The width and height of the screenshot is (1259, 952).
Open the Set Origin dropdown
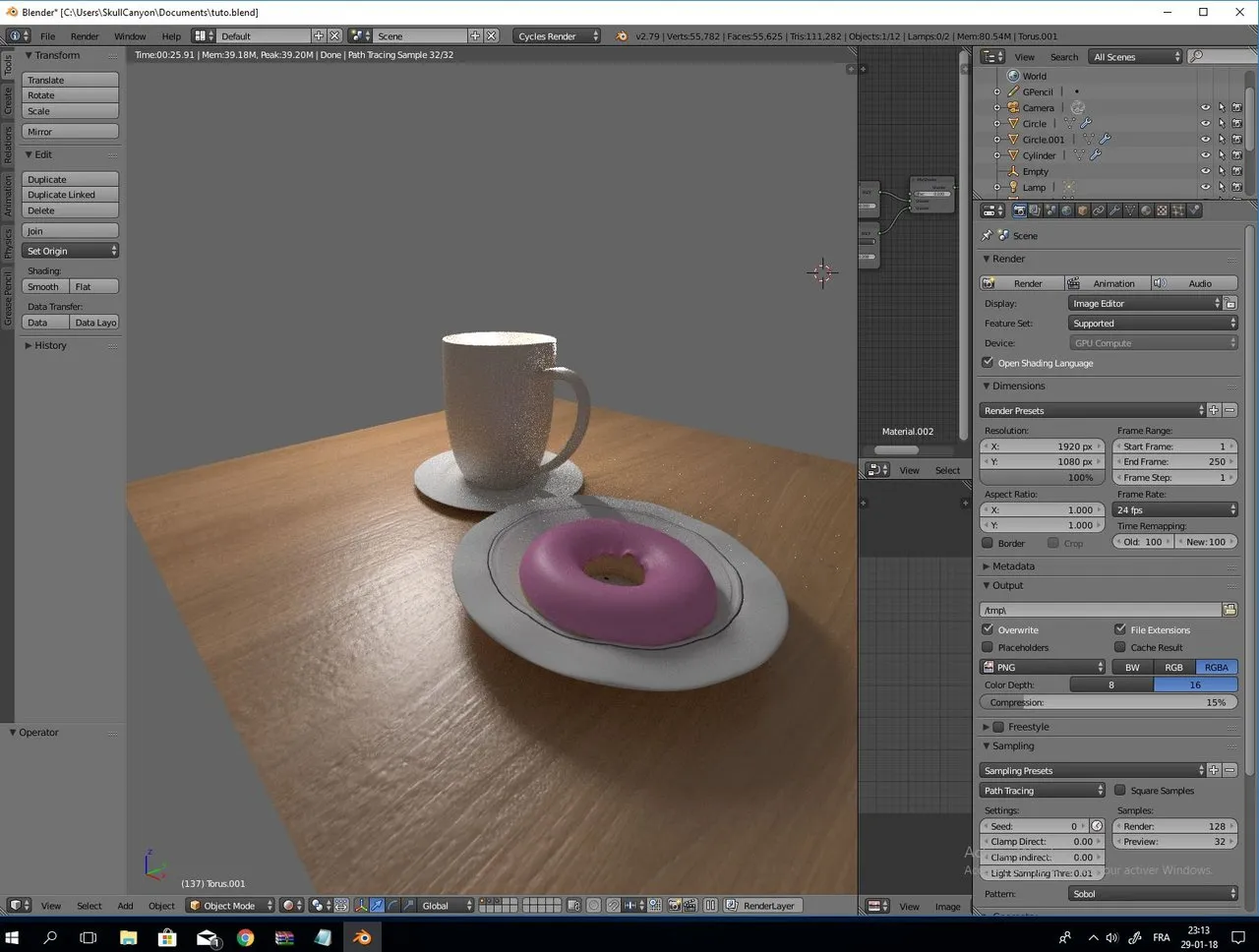pyautogui.click(x=70, y=251)
